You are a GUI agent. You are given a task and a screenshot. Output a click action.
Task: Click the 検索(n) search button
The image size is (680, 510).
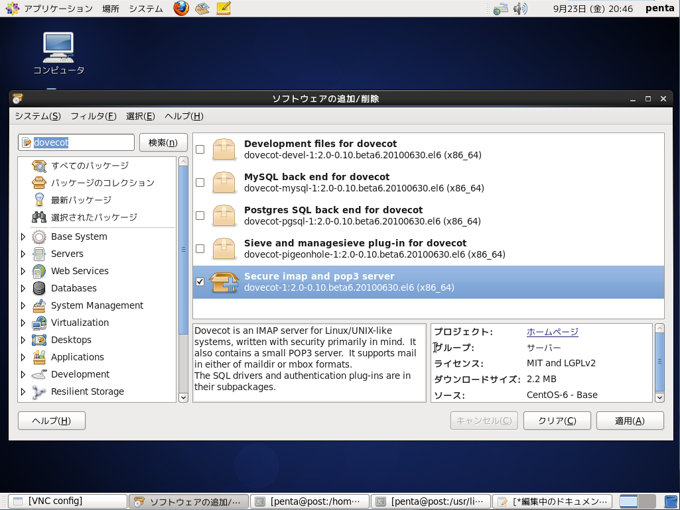[x=163, y=142]
